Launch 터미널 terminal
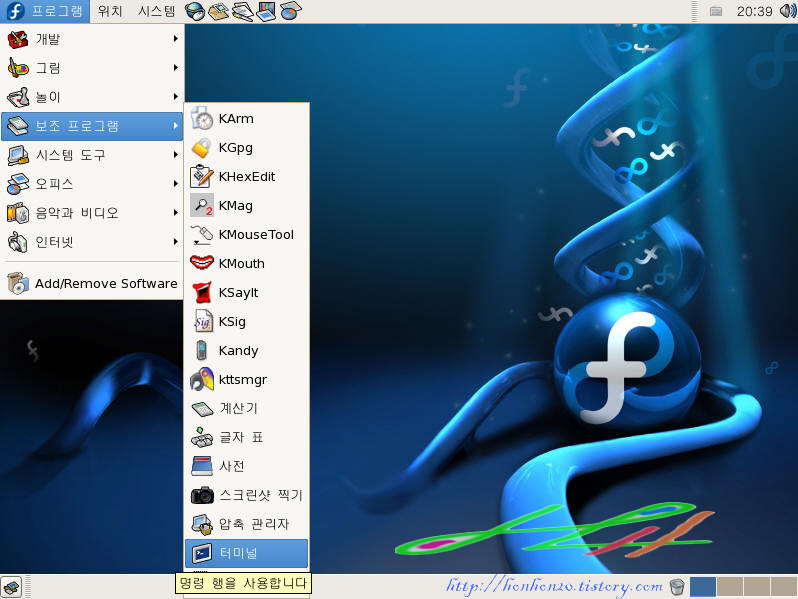 pos(247,553)
